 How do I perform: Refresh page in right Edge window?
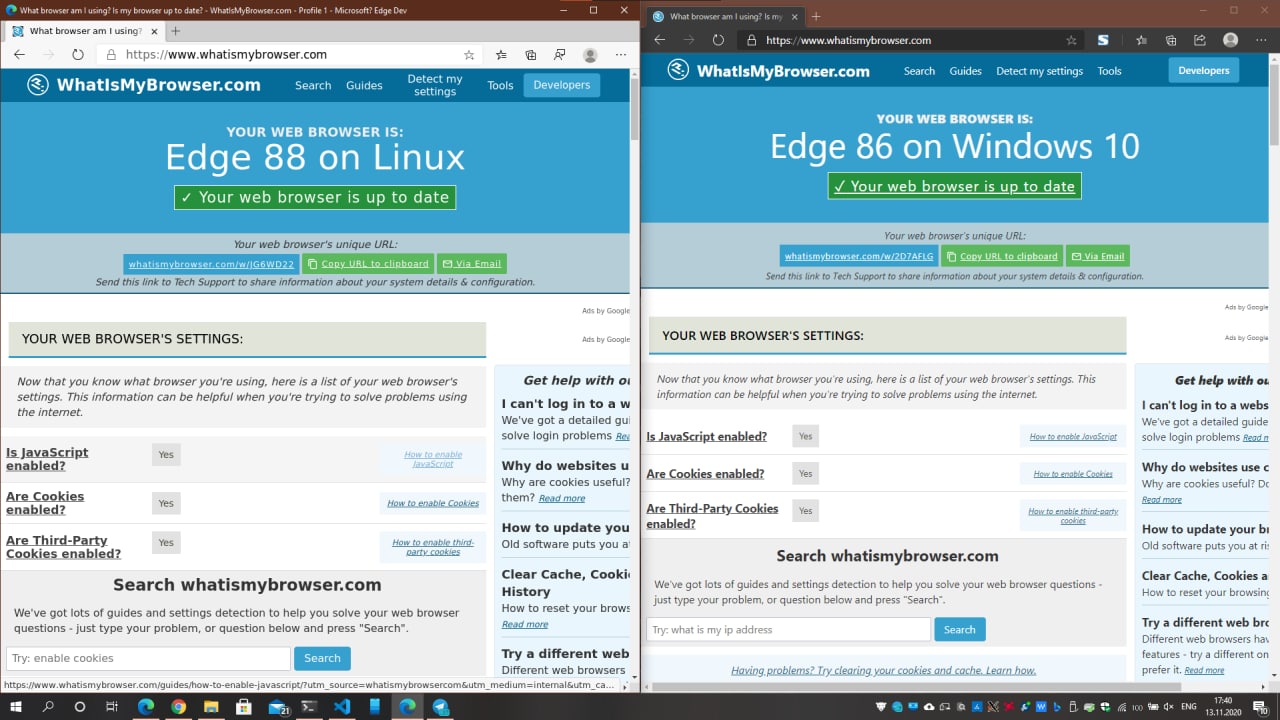pyautogui.click(x=717, y=40)
